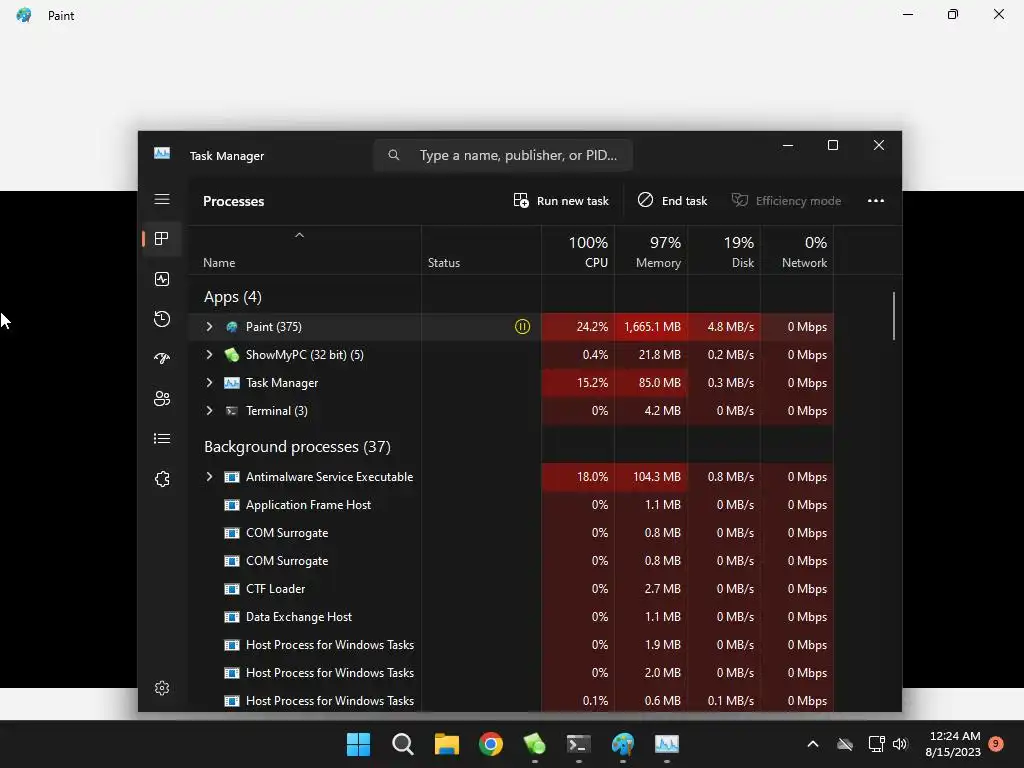Click the Paint window title icon
Viewport: 1024px width, 768px height.
click(x=24, y=15)
